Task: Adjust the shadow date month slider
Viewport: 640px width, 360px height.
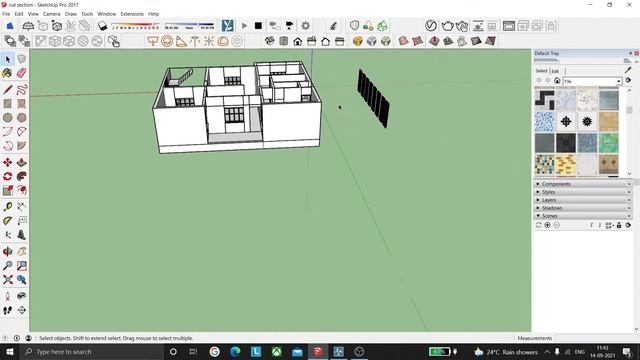Action: click(135, 26)
